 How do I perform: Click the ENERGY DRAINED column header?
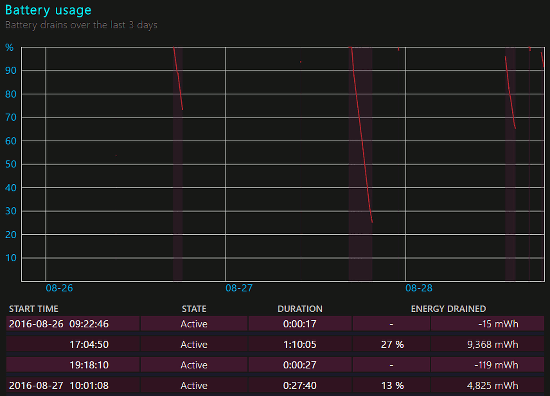coord(448,309)
